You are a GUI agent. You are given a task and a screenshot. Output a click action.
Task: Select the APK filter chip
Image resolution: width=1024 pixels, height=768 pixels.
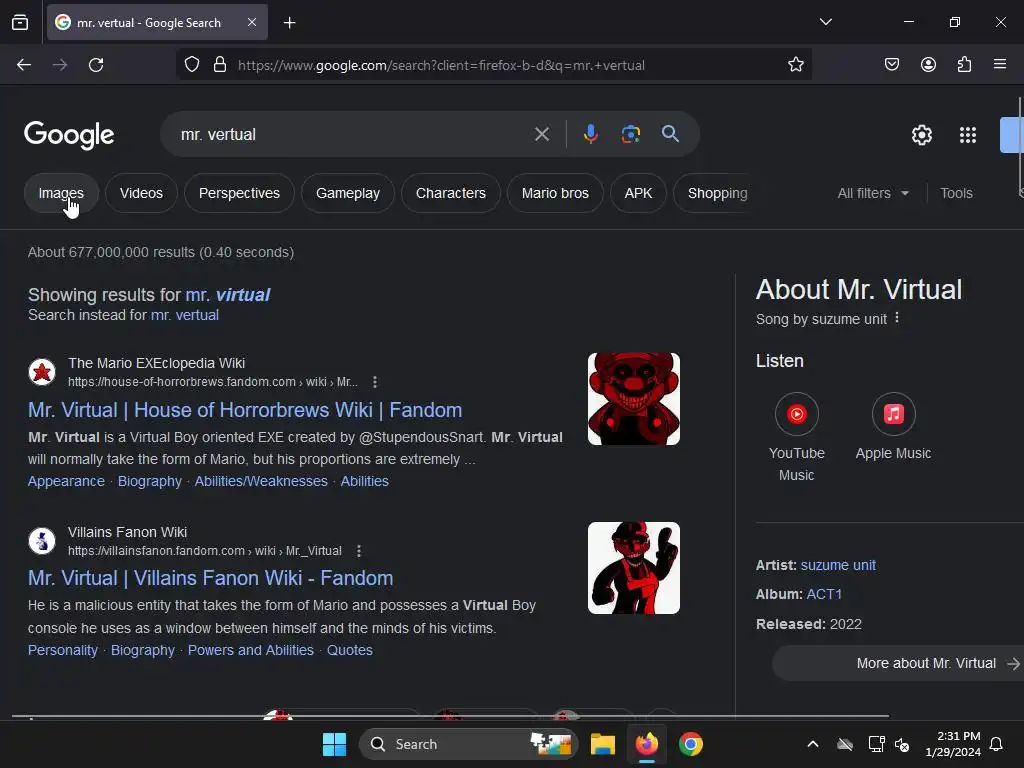pyautogui.click(x=638, y=193)
